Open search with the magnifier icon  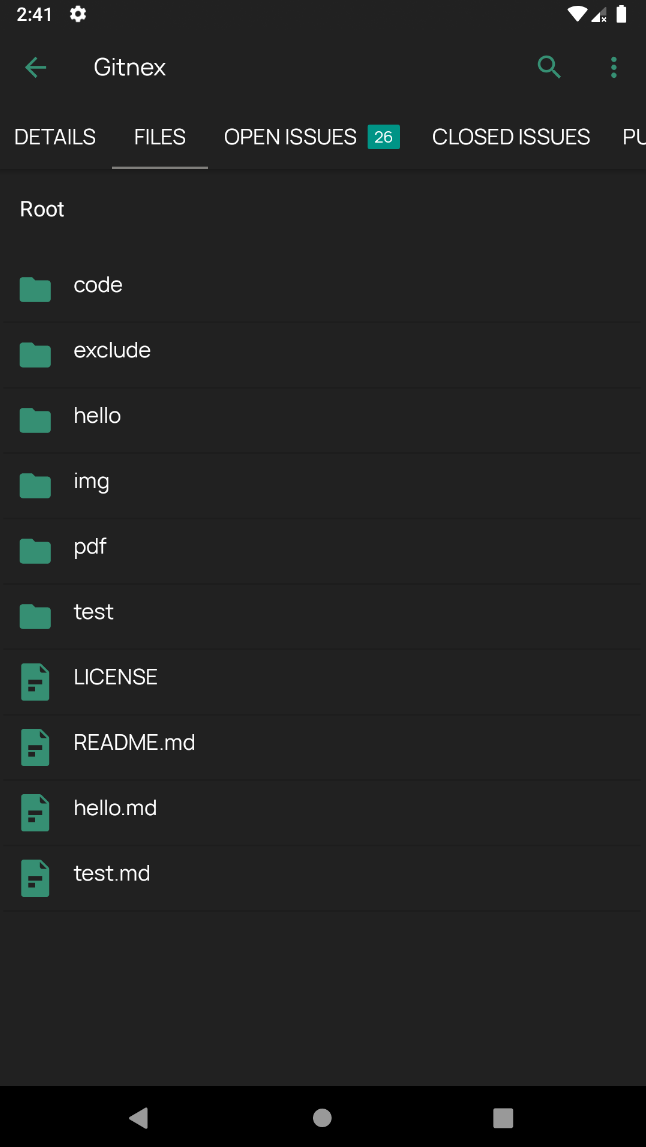pos(549,68)
